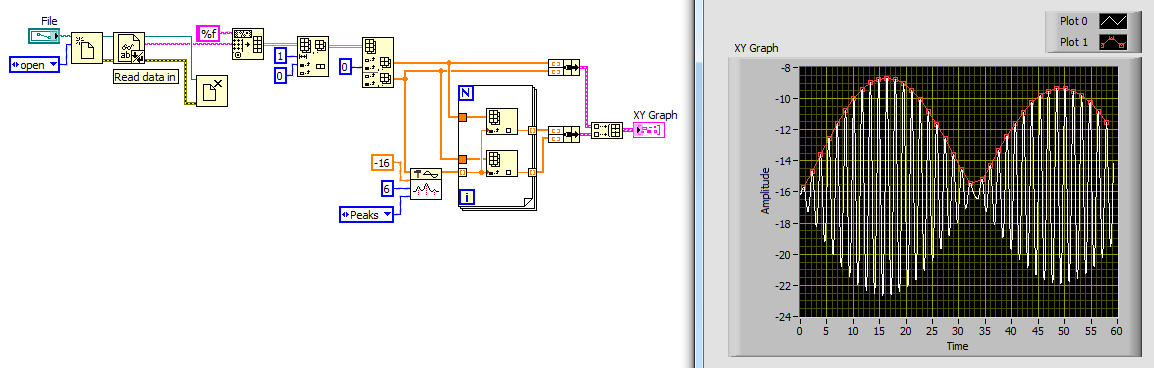Click the 'Read data in' label

(146, 77)
